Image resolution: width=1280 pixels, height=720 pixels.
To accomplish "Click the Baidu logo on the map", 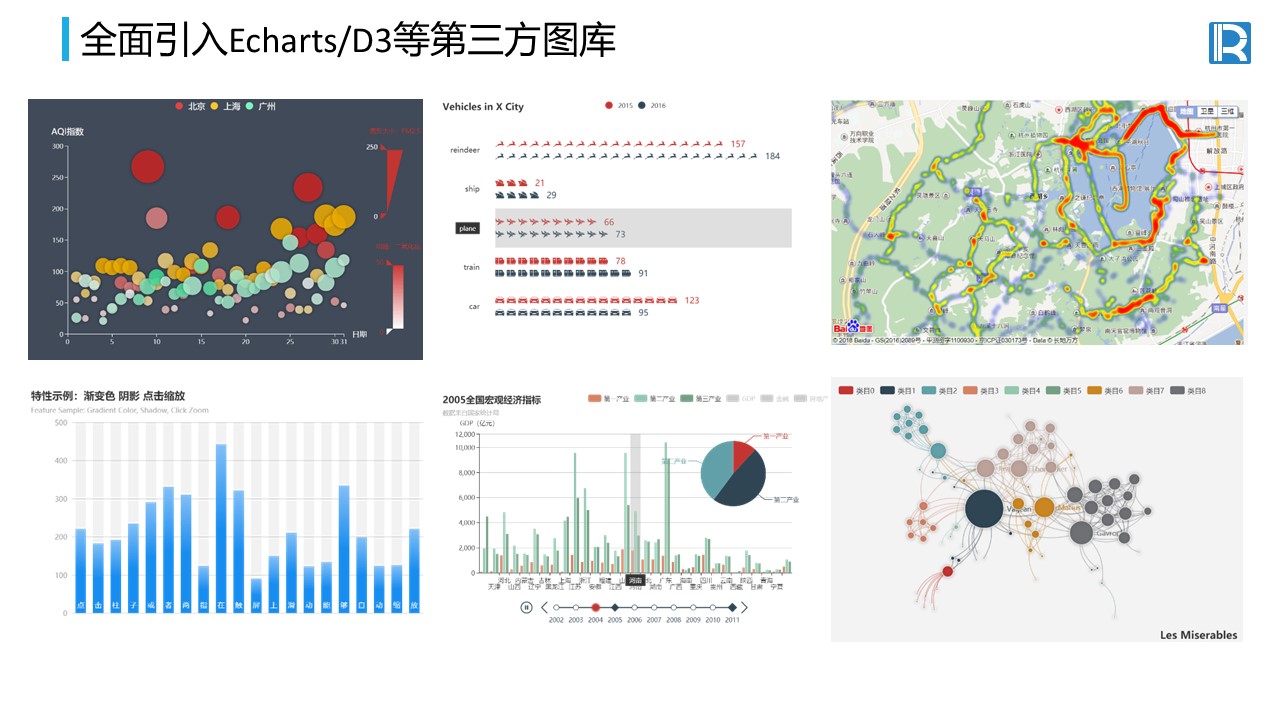I will [x=854, y=328].
